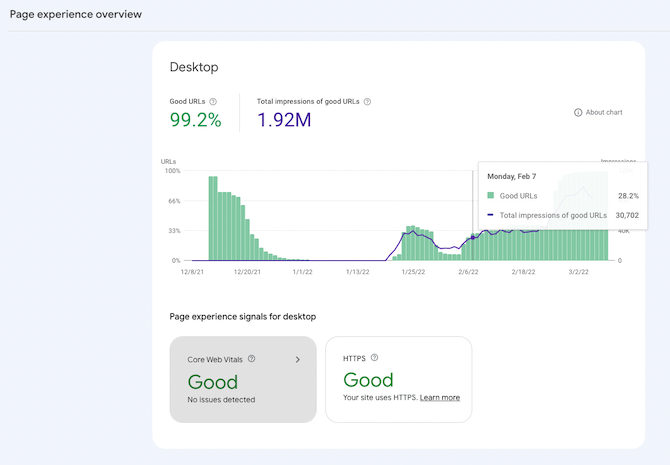Follow the Learn more link

pyautogui.click(x=440, y=397)
